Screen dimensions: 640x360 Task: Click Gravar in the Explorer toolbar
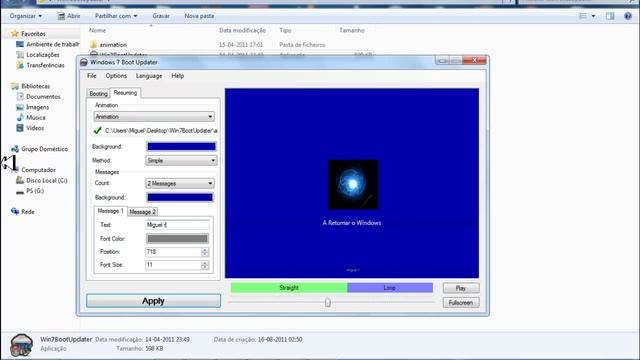click(x=161, y=16)
